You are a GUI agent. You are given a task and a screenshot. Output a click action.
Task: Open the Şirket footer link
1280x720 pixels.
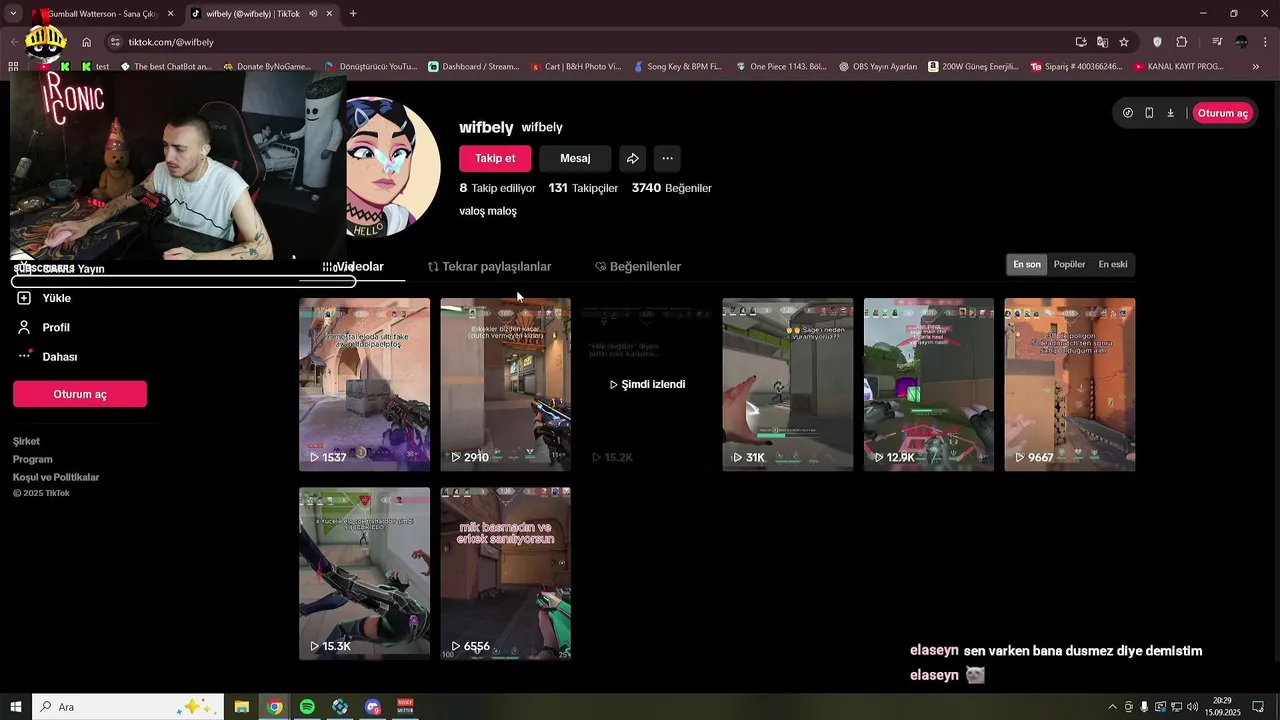pos(26,441)
